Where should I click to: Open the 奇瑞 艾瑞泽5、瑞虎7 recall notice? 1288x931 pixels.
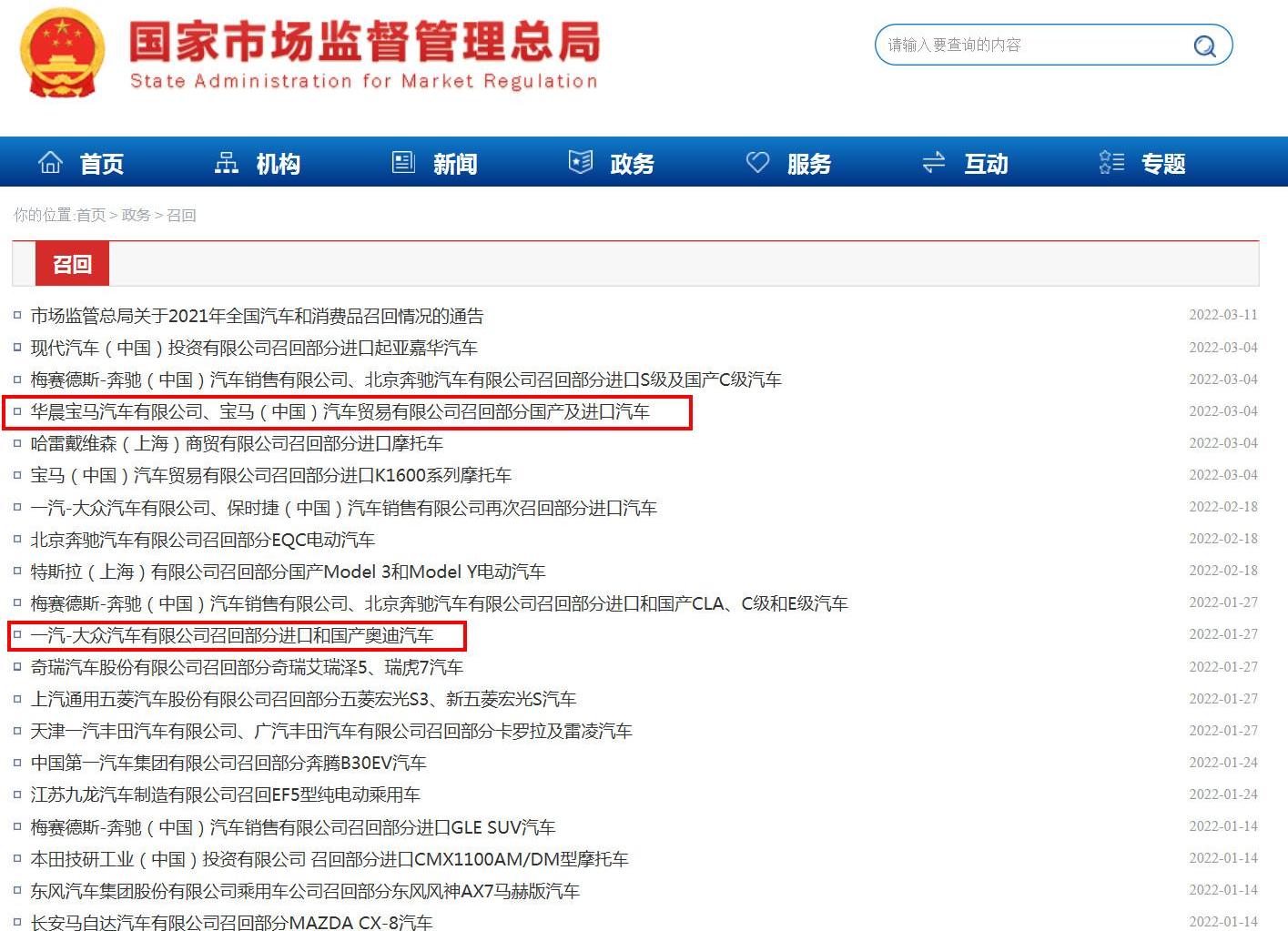point(247,667)
